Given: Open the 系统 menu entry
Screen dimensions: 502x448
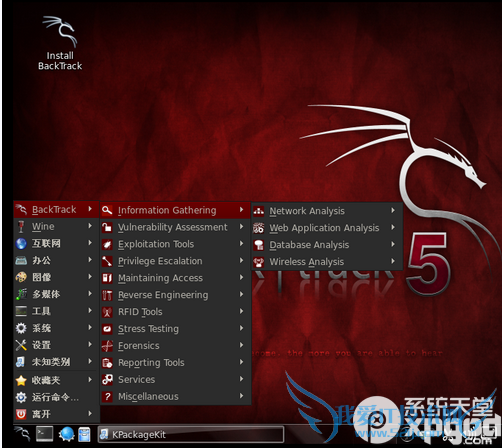Looking at the screenshot, I should coord(56,328).
